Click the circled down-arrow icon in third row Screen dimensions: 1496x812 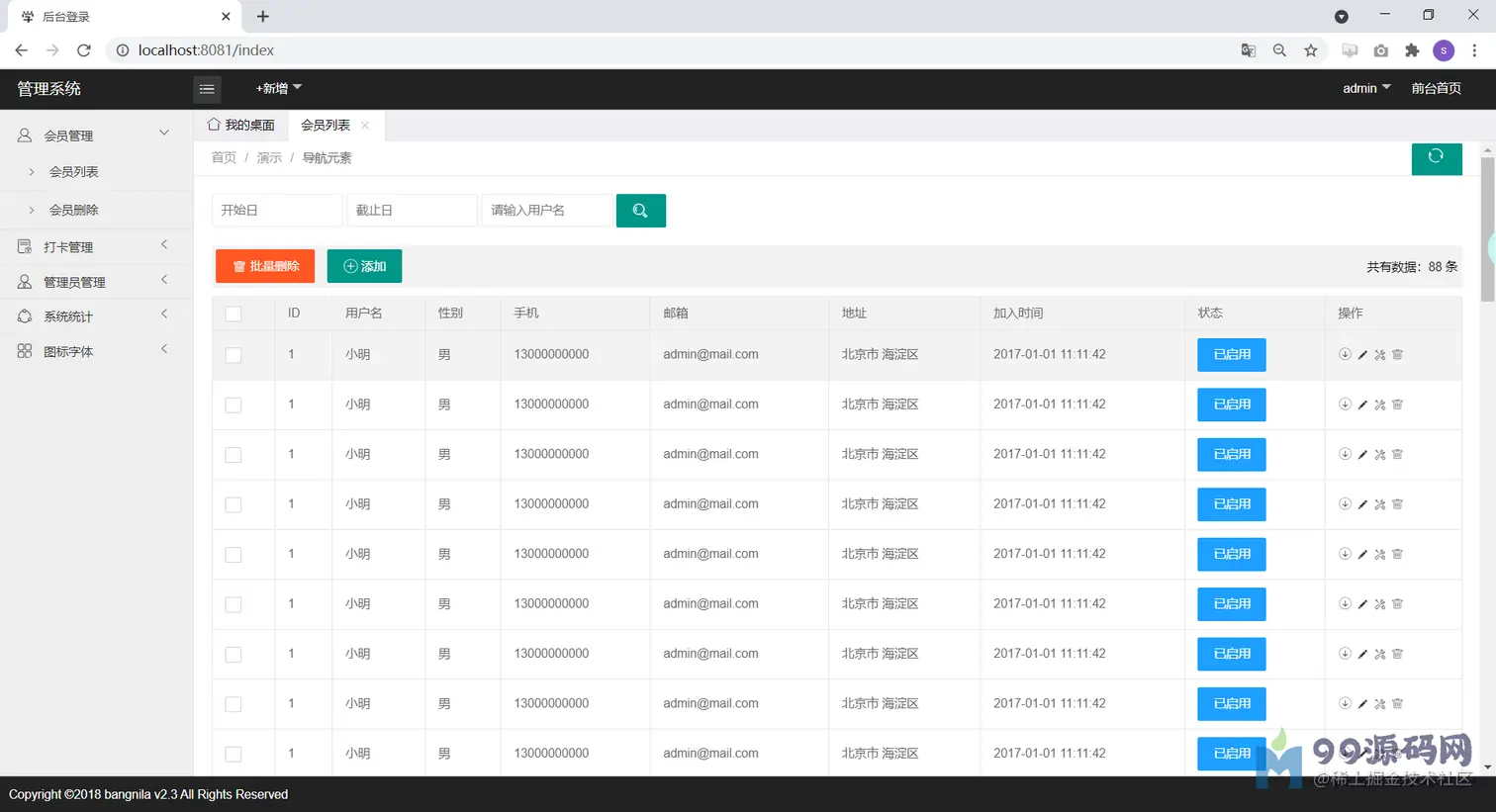(1345, 454)
